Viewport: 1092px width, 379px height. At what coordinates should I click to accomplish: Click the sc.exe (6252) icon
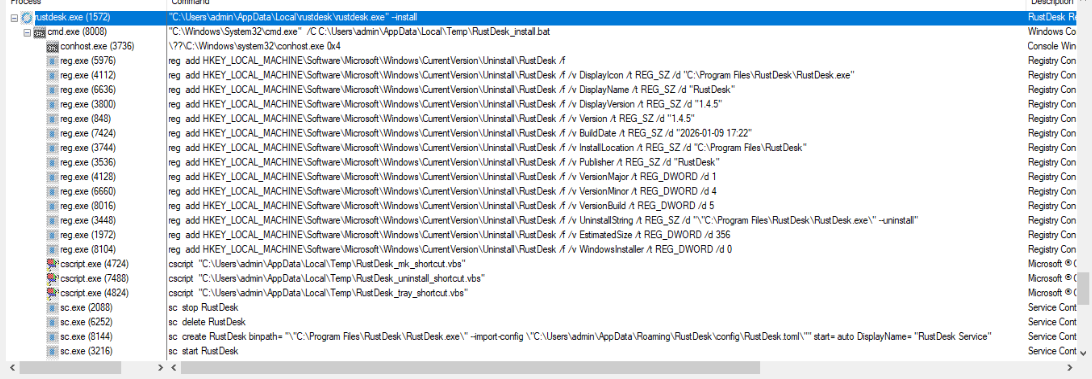point(52,322)
